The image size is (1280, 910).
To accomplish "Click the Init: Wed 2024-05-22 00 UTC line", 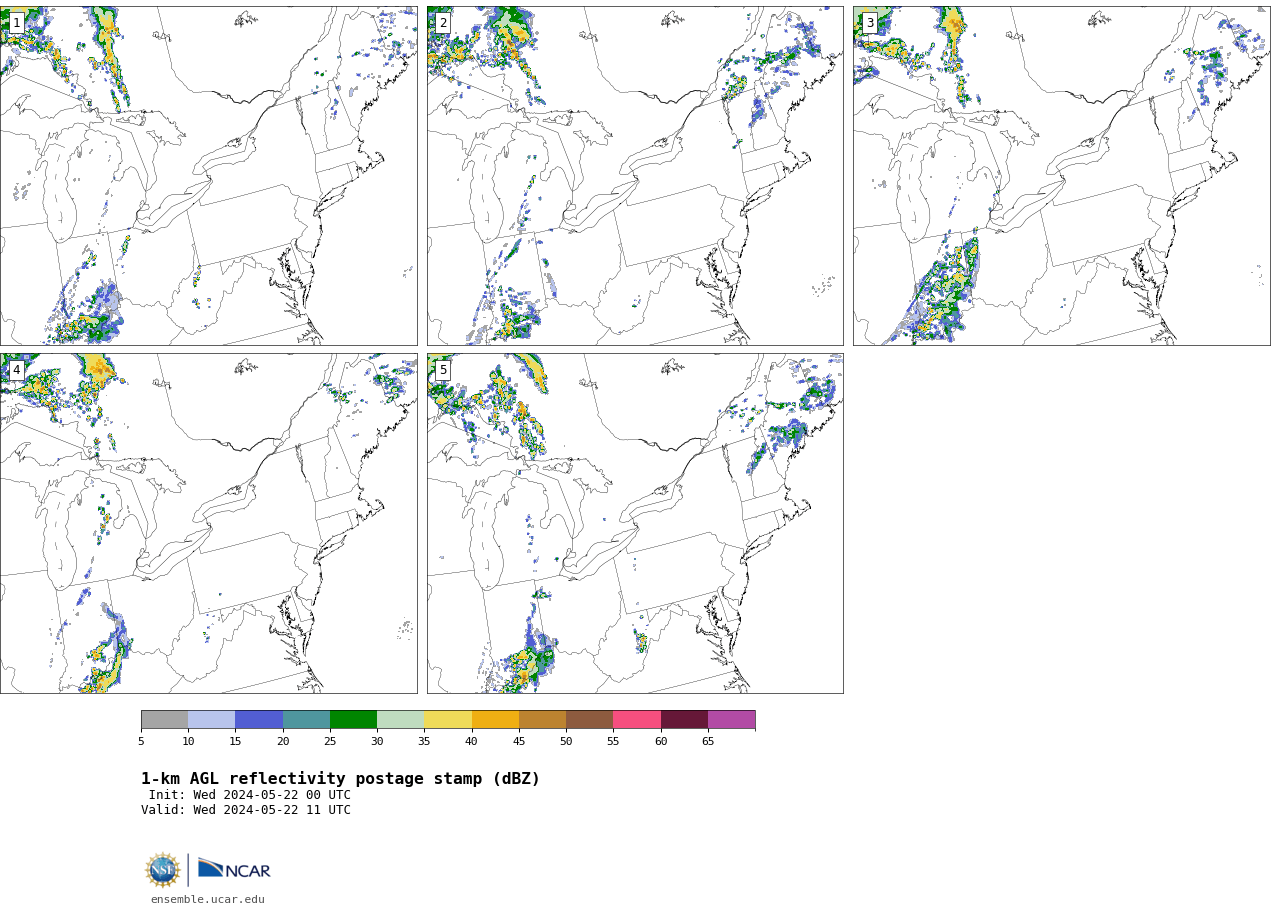I will [250, 795].
